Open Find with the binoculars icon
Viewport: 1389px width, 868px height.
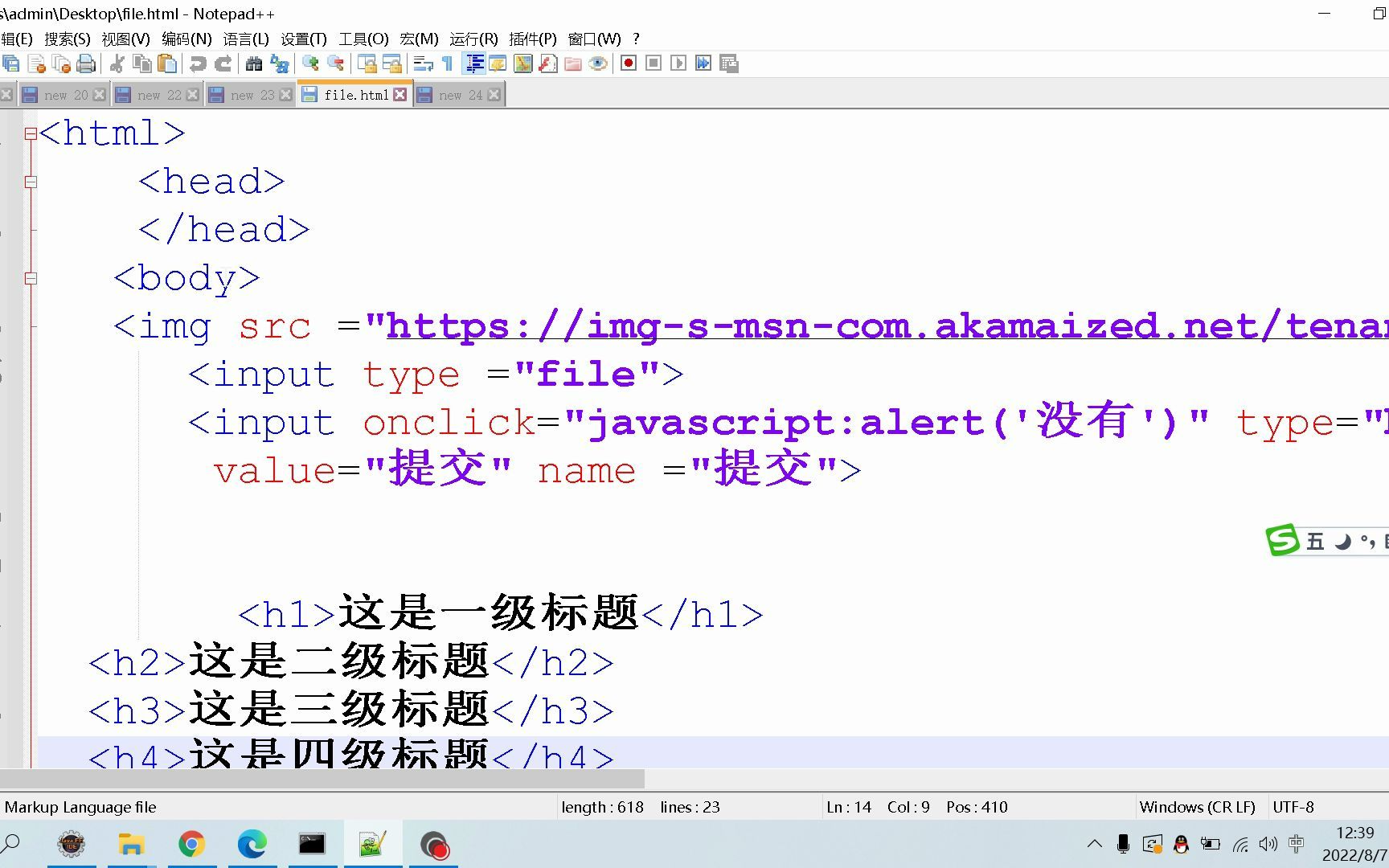(254, 63)
